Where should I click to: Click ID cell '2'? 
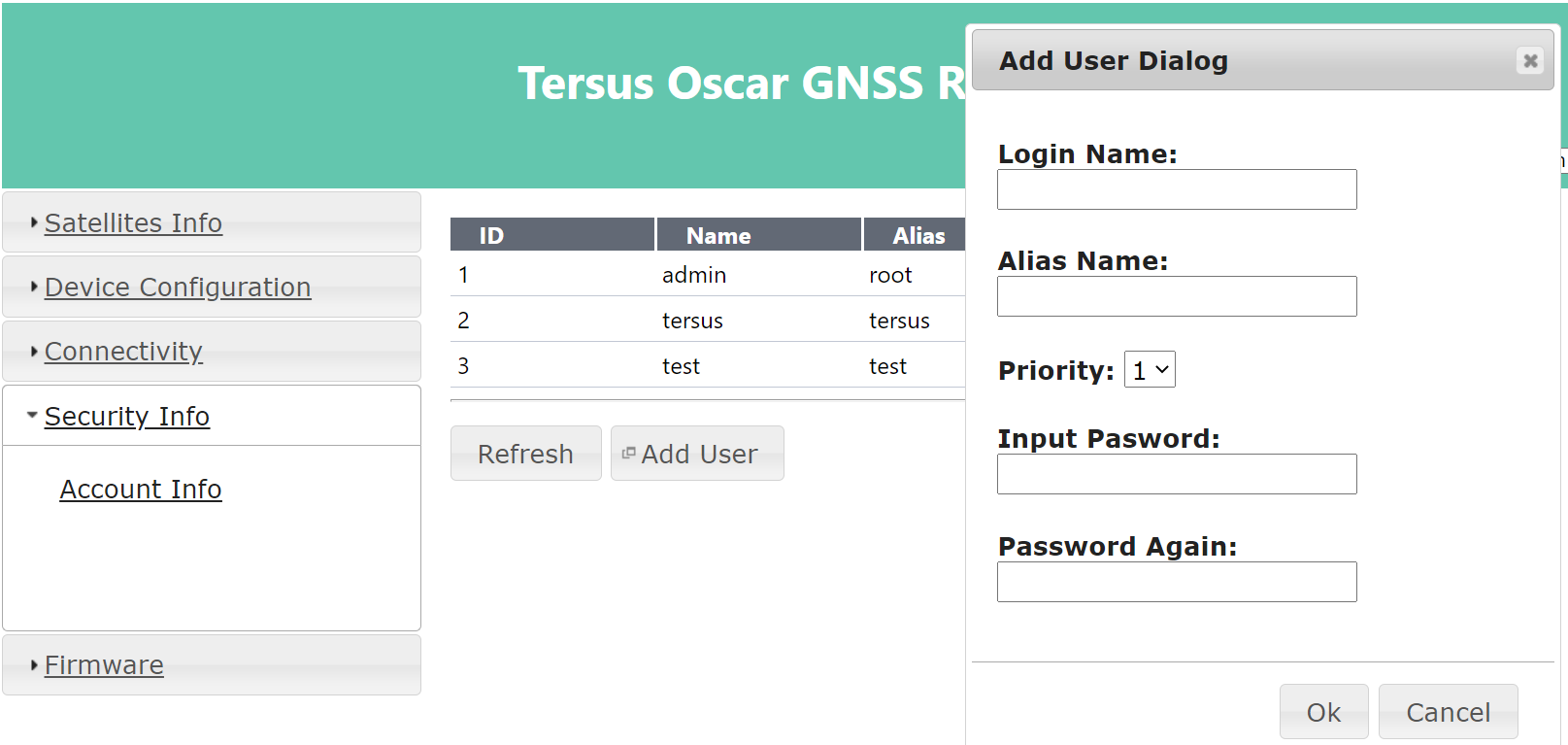pyautogui.click(x=464, y=321)
